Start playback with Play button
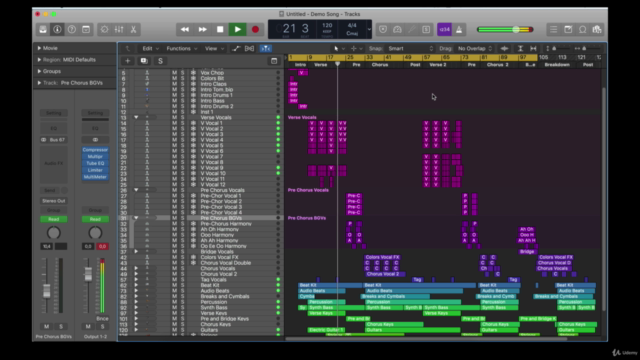The height and width of the screenshot is (360, 640). (238, 29)
